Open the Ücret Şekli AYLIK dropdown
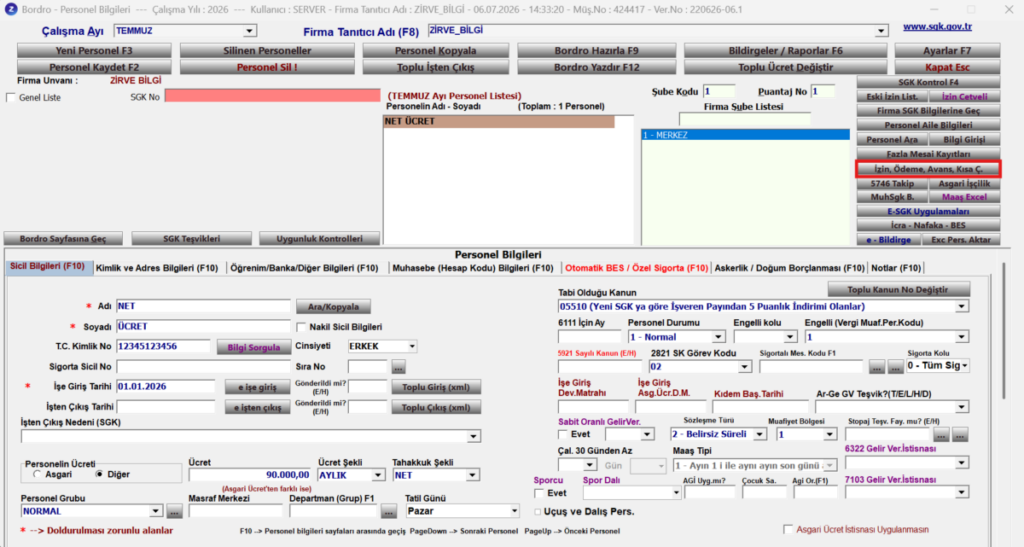Viewport: 1024px width, 547px height. pos(378,475)
